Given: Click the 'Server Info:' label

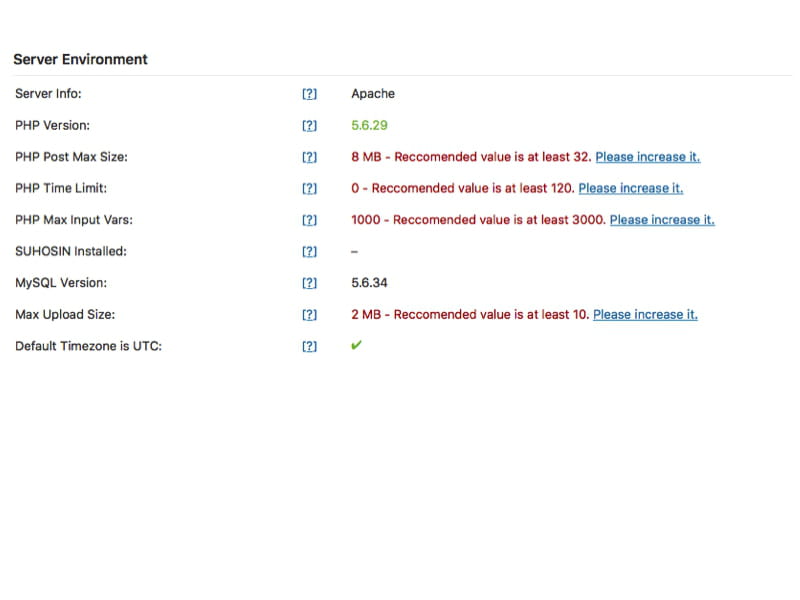Looking at the screenshot, I should tap(48, 94).
